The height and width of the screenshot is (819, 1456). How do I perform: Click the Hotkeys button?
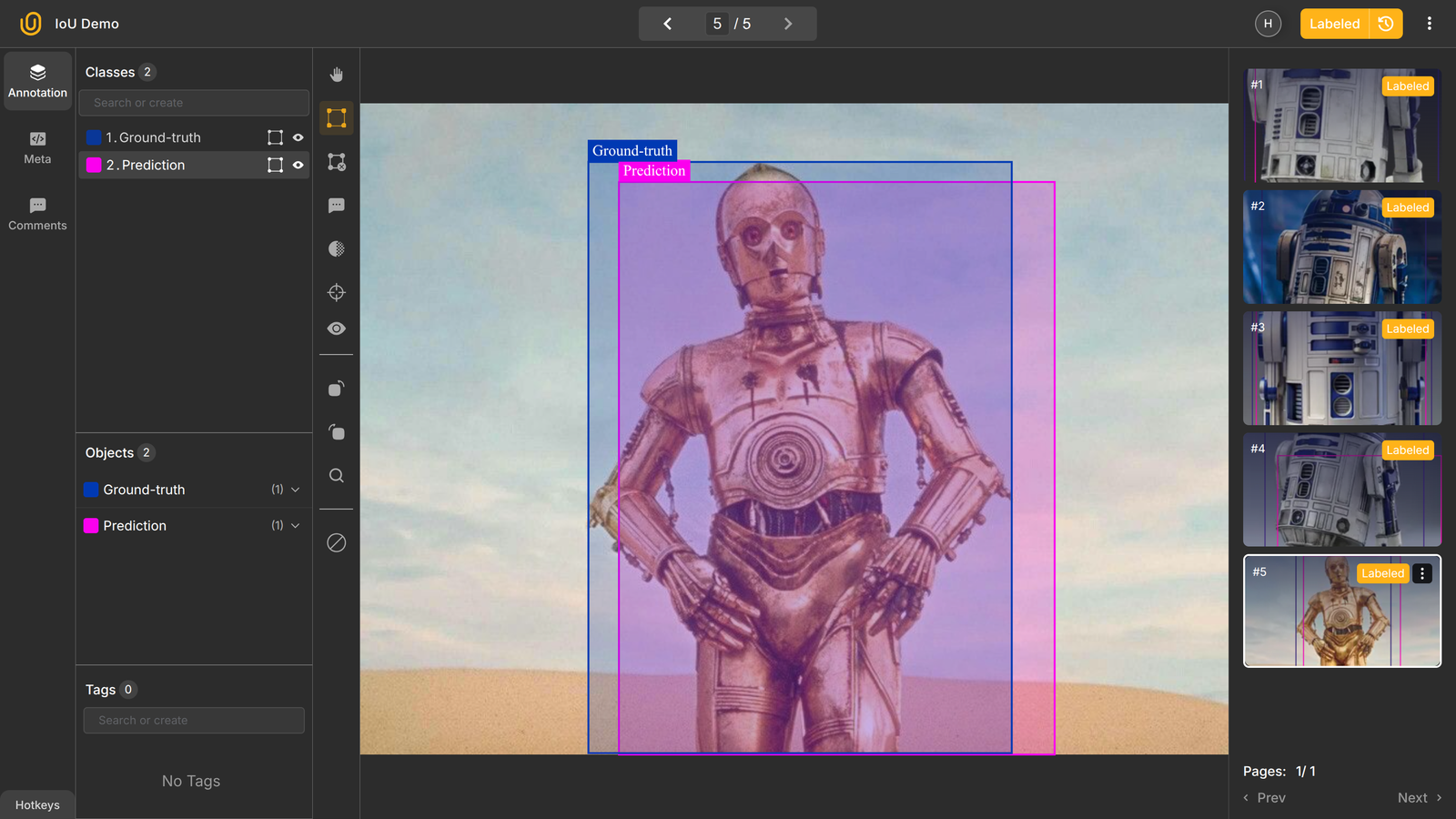(x=37, y=805)
